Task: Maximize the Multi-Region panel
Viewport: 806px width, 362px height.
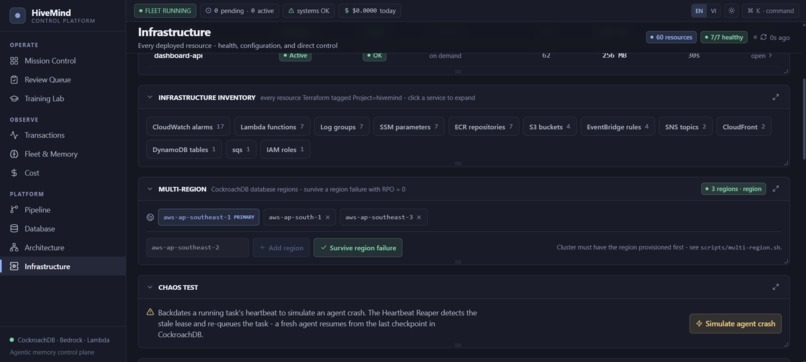Action: (776, 189)
